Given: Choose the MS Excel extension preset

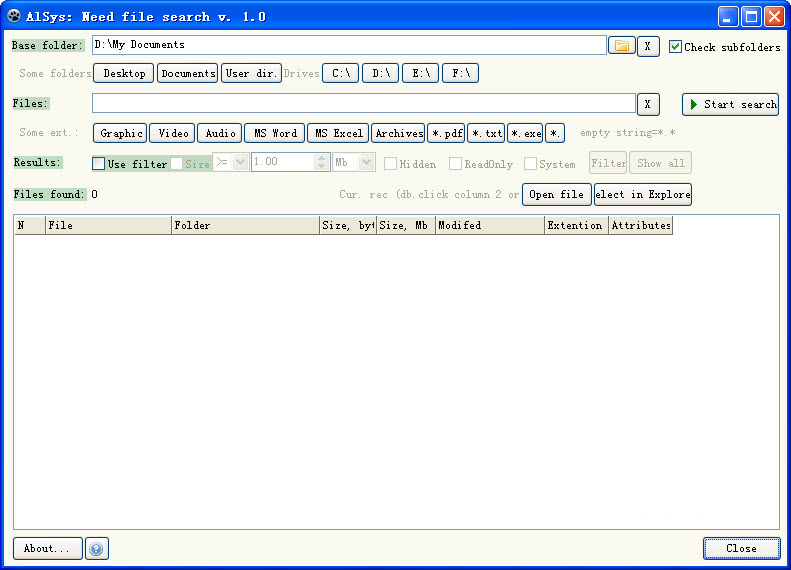Looking at the screenshot, I should pos(337,133).
